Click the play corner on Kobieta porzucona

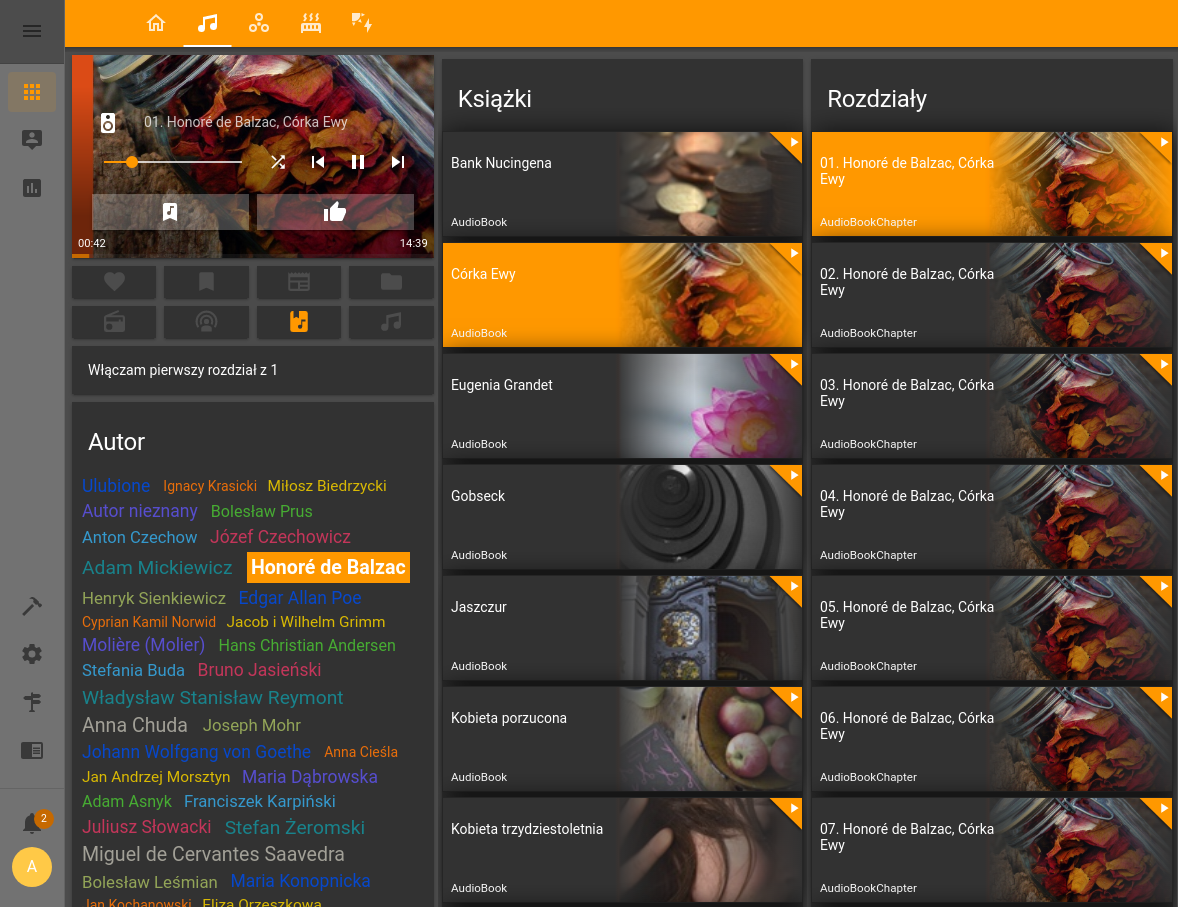792,697
